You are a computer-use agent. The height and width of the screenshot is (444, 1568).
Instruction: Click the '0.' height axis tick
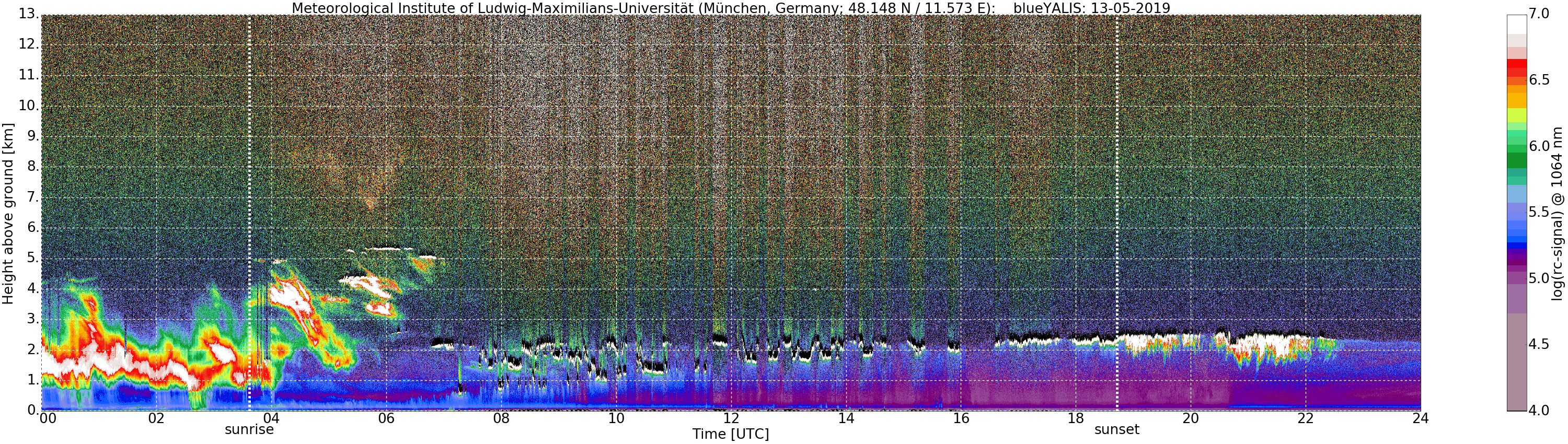coord(33,410)
